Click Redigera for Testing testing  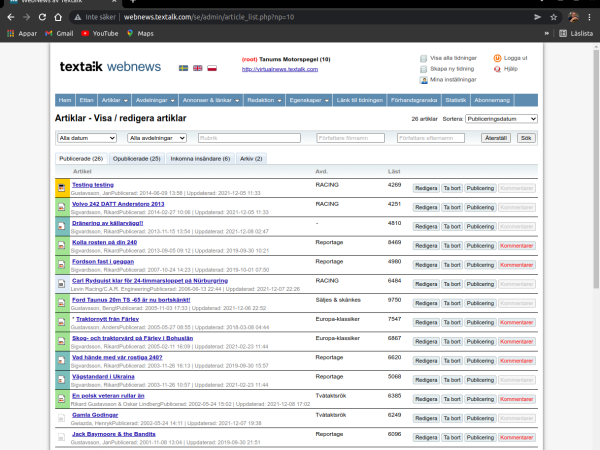pyautogui.click(x=426, y=188)
